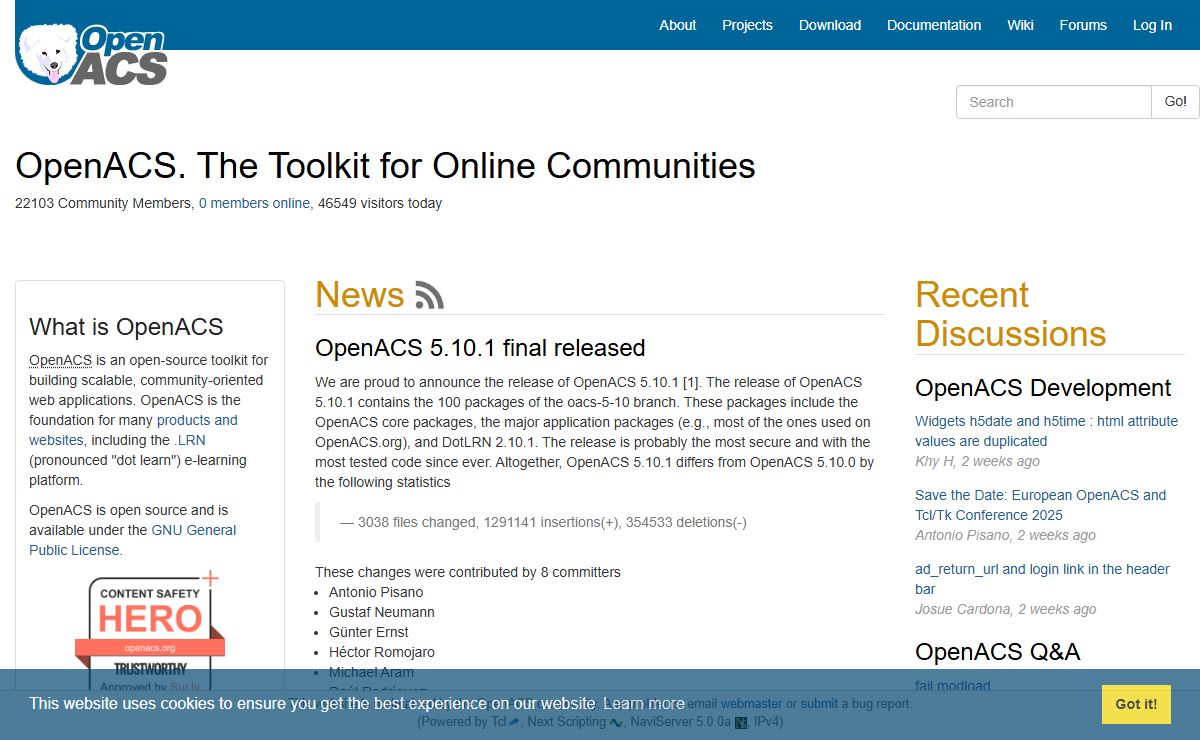Click the OpenACS dog logo

(x=92, y=55)
